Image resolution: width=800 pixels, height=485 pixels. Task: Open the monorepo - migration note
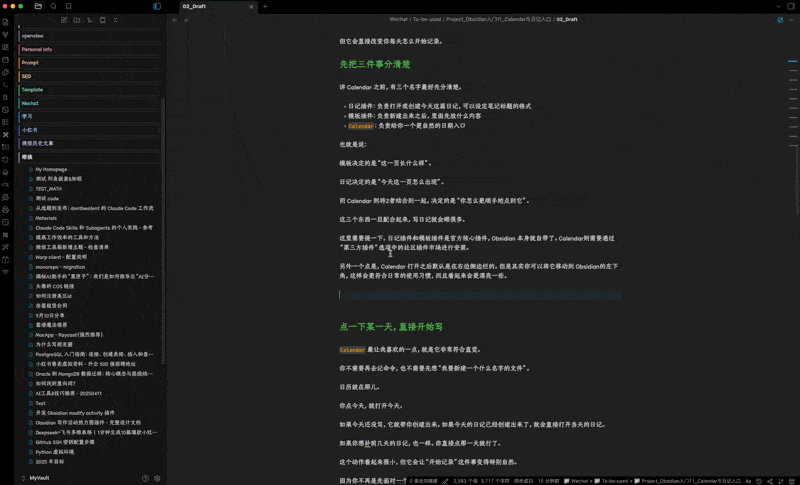pyautogui.click(x=60, y=267)
